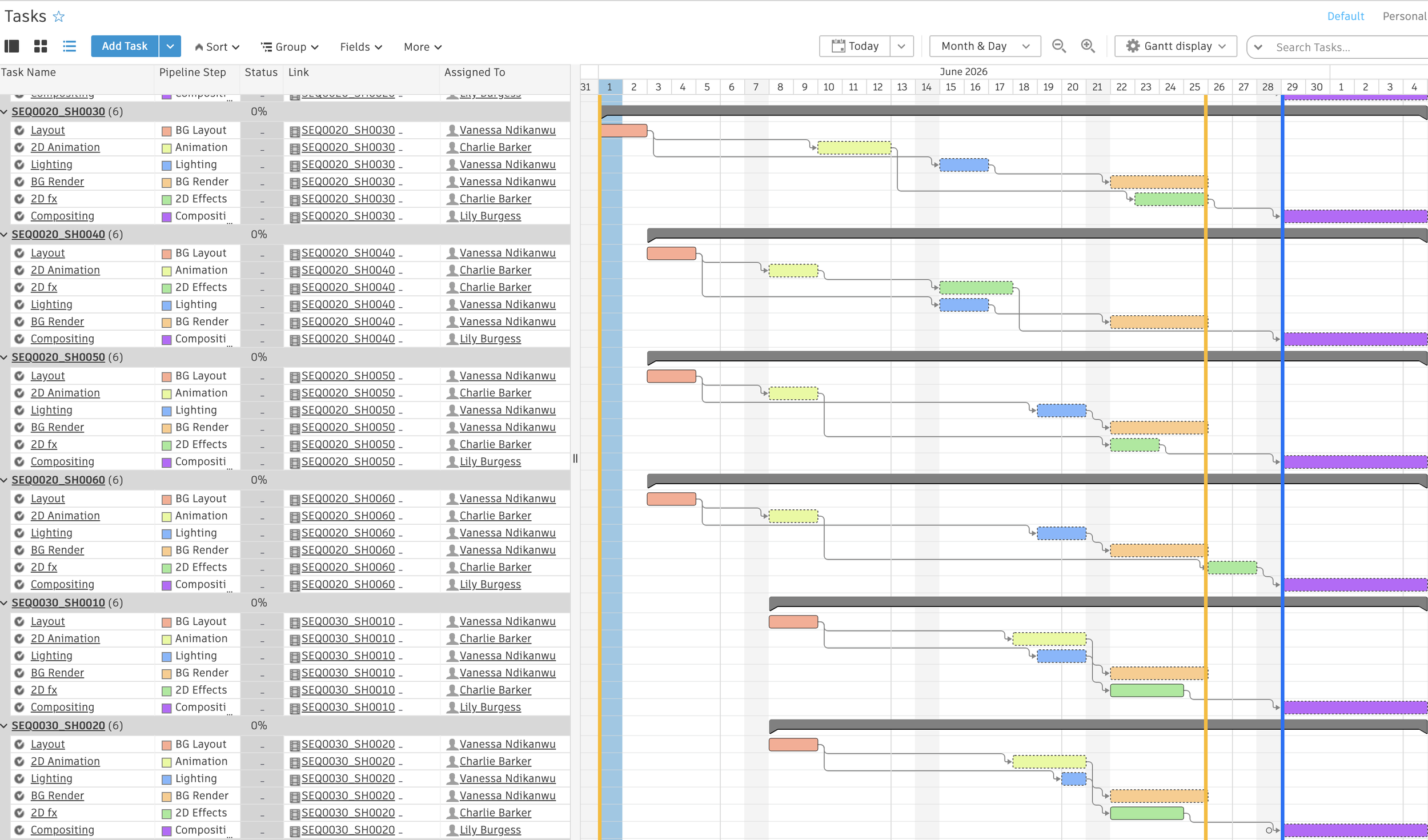Screen dimensions: 1428x840
Task: Open the SEQ0020_SH0030 group link
Action: point(58,111)
